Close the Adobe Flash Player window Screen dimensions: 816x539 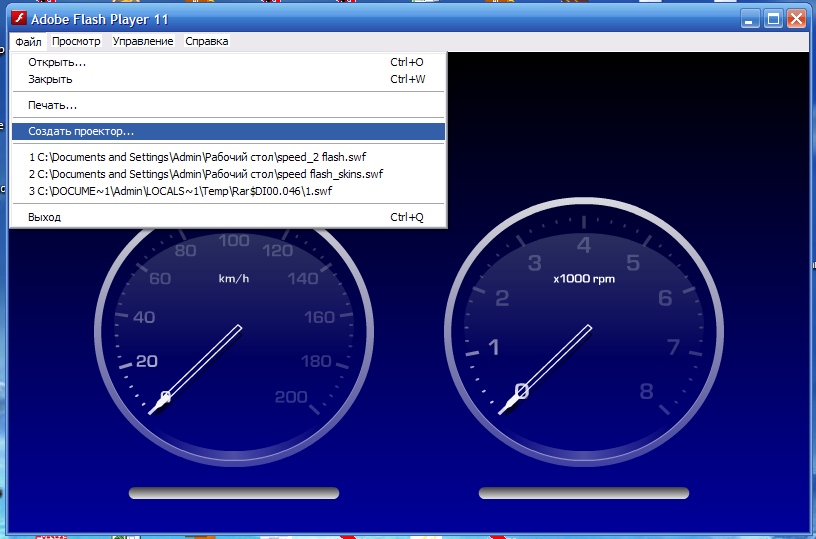click(796, 18)
